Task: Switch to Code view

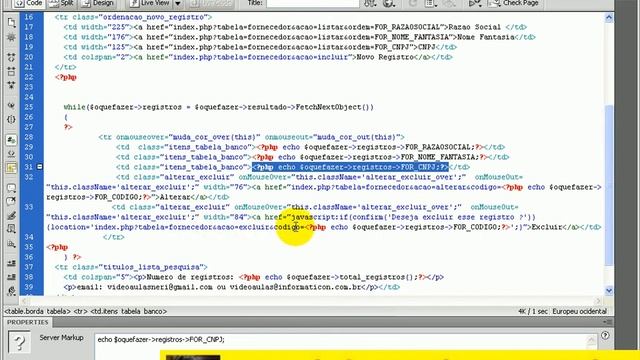Action: coord(29,3)
